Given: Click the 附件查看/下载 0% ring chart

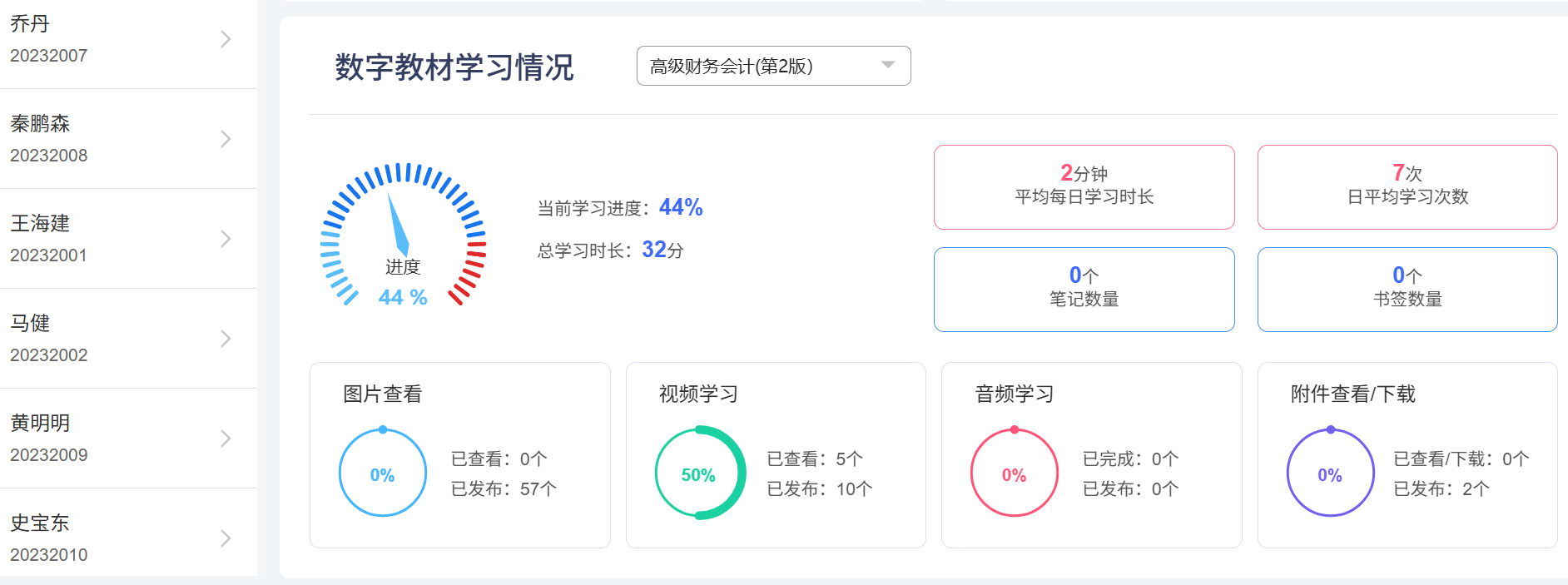Looking at the screenshot, I should click(x=1330, y=473).
